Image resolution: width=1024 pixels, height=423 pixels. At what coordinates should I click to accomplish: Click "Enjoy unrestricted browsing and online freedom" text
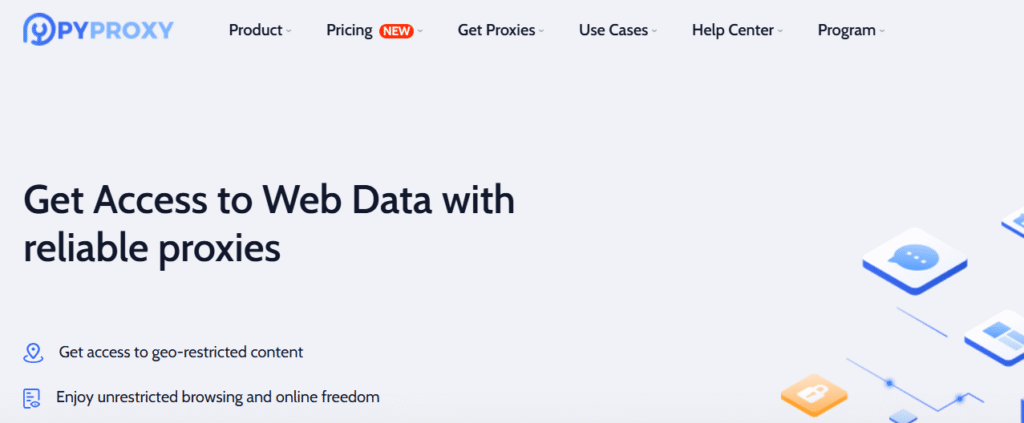click(218, 397)
